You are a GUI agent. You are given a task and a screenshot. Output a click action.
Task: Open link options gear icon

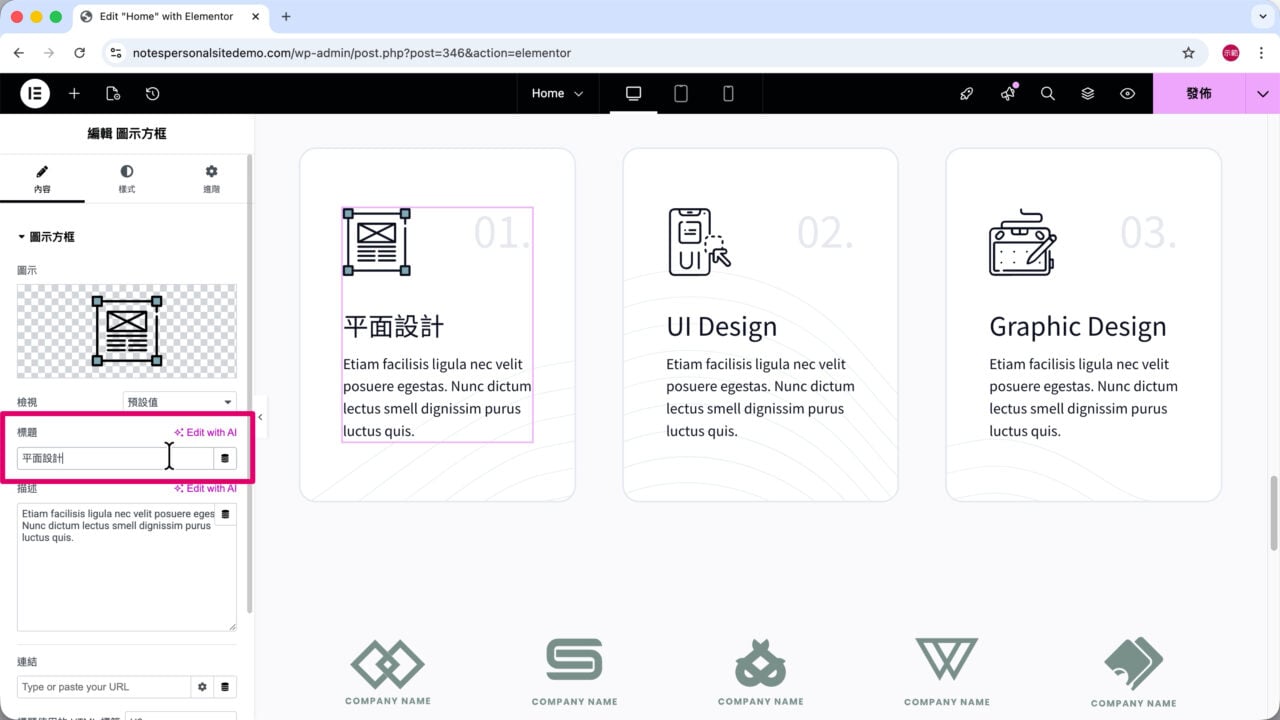(202, 687)
